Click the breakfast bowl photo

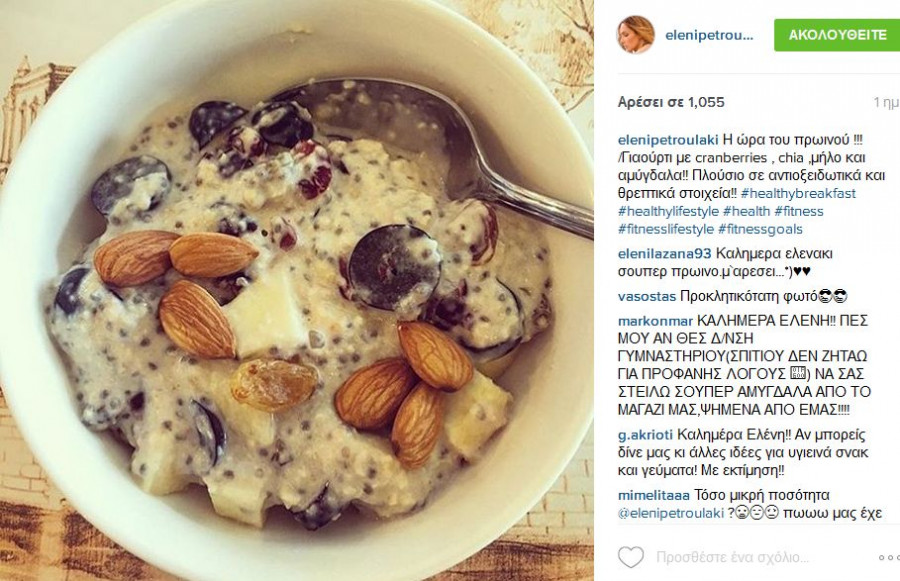pos(297,290)
